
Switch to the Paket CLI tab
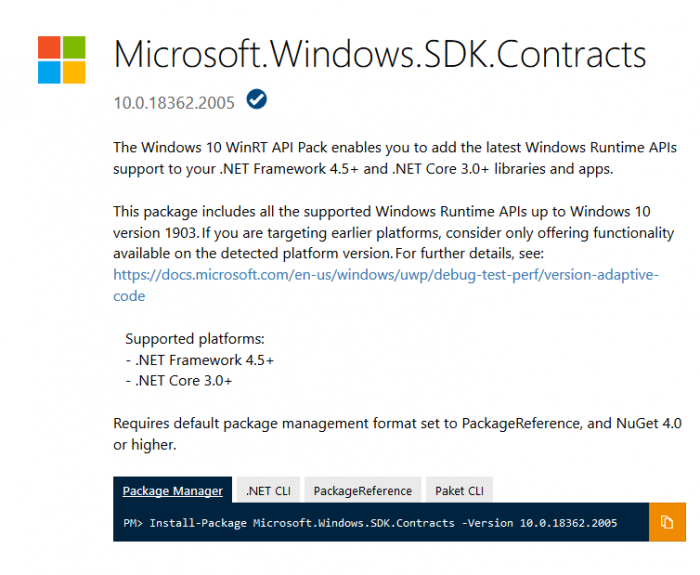(459, 491)
